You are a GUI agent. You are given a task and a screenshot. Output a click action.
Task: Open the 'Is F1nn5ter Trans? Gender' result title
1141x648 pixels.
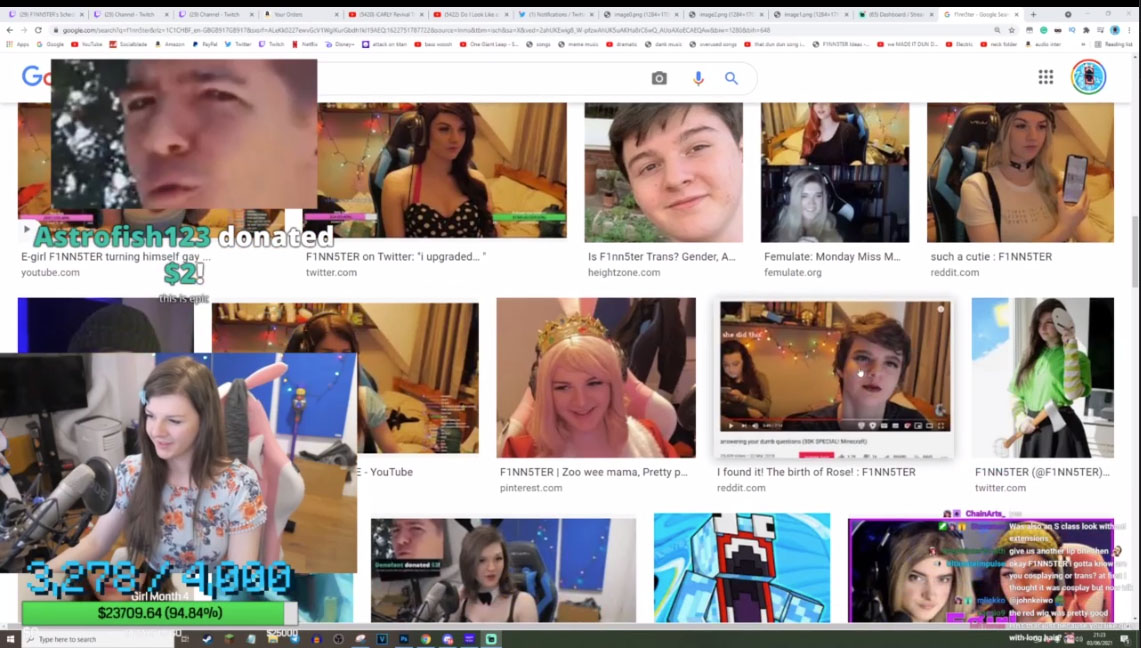tap(661, 257)
